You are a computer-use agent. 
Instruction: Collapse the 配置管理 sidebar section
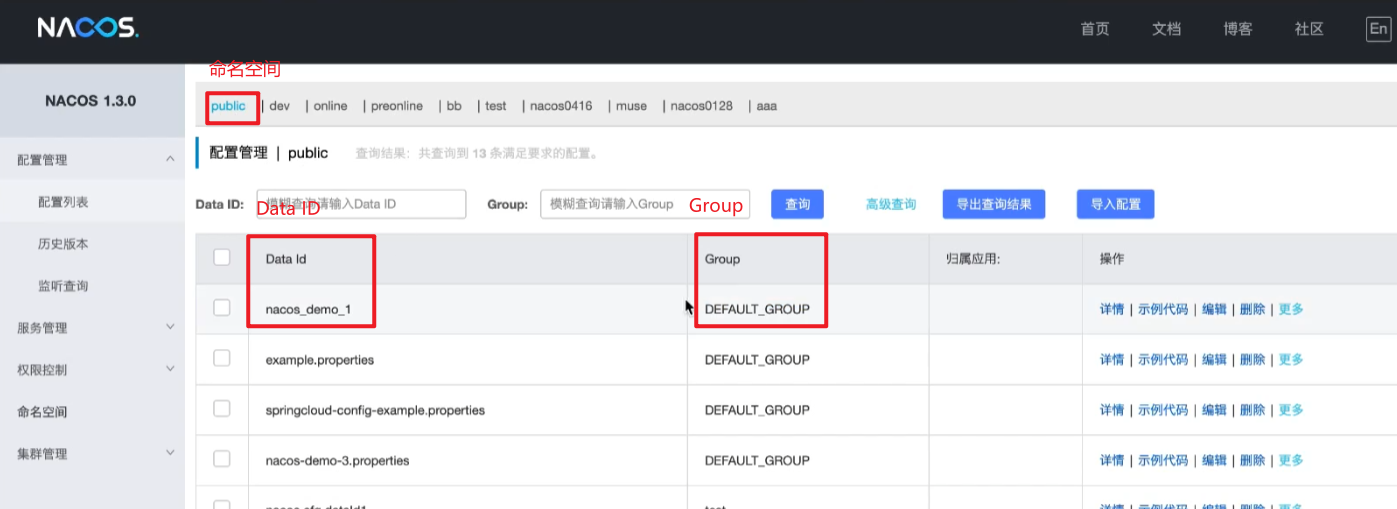[x=92, y=160]
